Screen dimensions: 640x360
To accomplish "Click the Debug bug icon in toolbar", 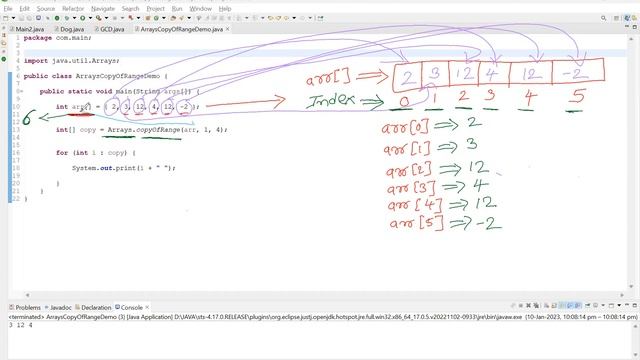I will tap(67, 18).
